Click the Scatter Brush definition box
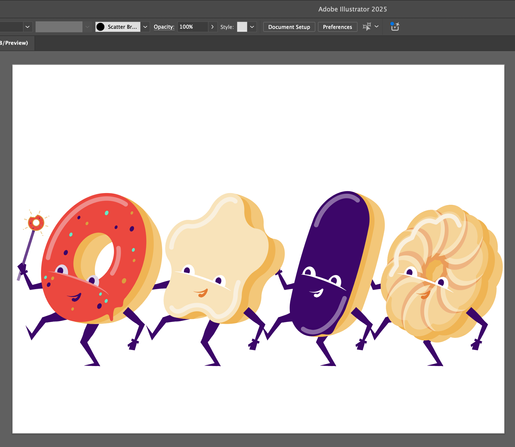Image resolution: width=515 pixels, height=447 pixels. coord(118,27)
